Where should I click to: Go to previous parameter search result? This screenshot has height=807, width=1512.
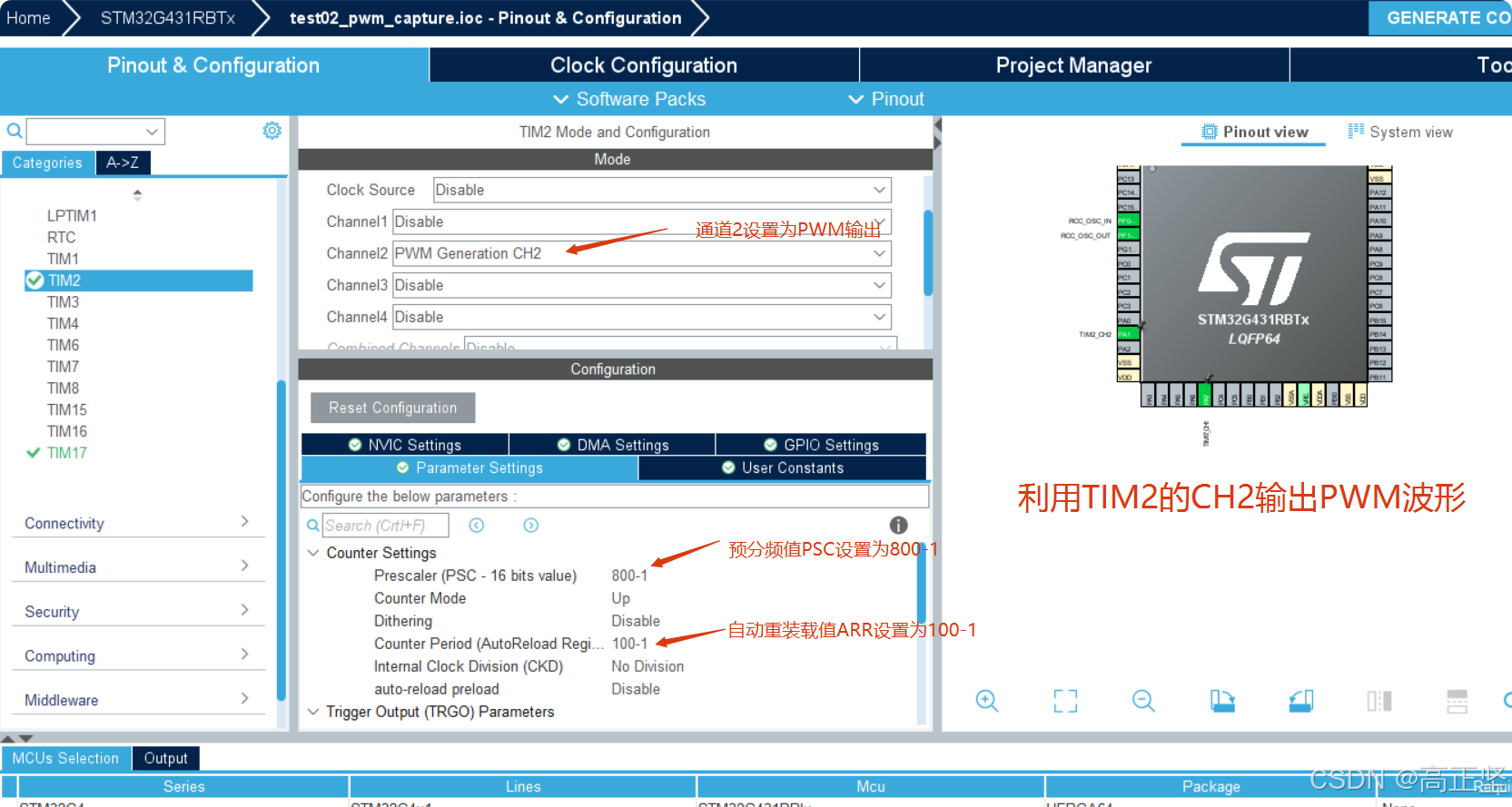click(x=477, y=526)
